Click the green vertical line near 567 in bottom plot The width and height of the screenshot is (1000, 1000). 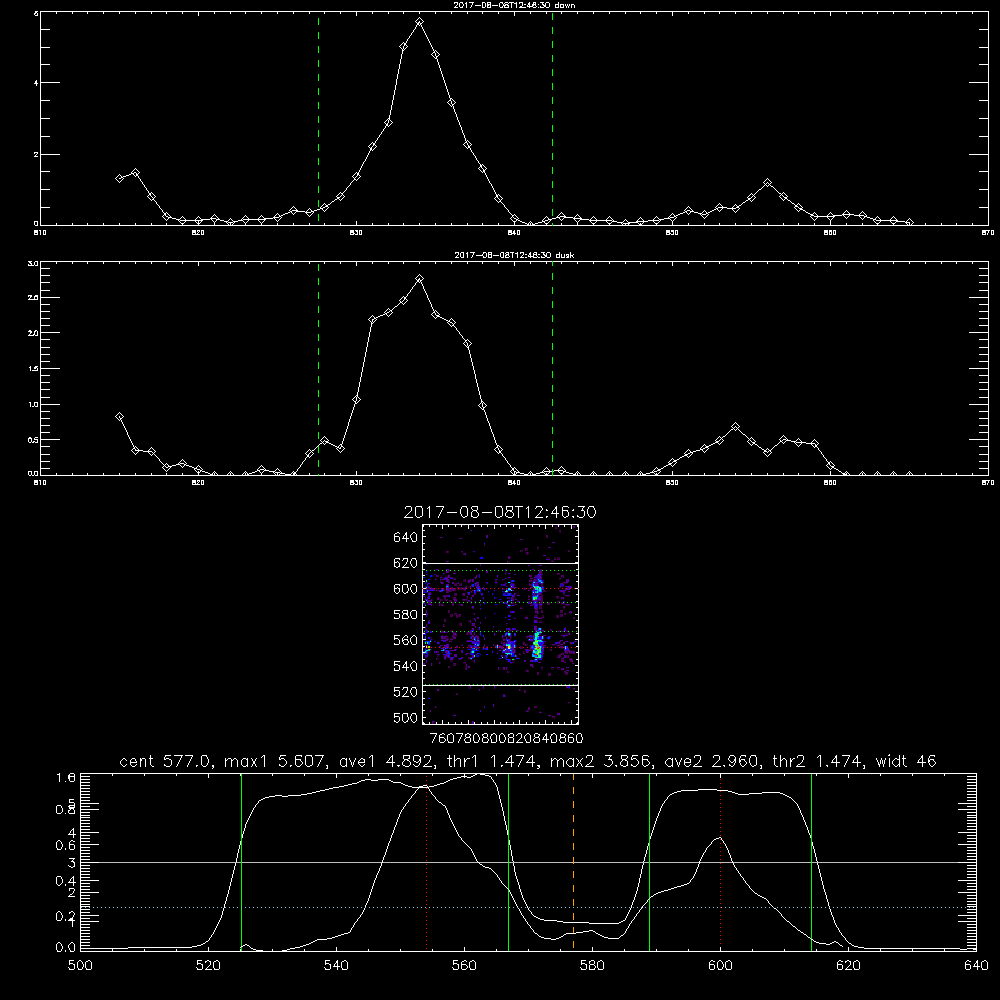[508, 861]
